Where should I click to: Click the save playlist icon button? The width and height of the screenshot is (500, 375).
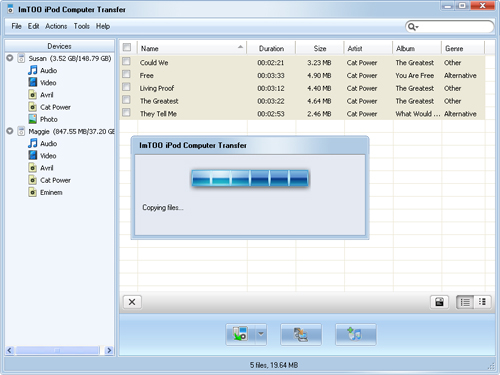coord(439,302)
